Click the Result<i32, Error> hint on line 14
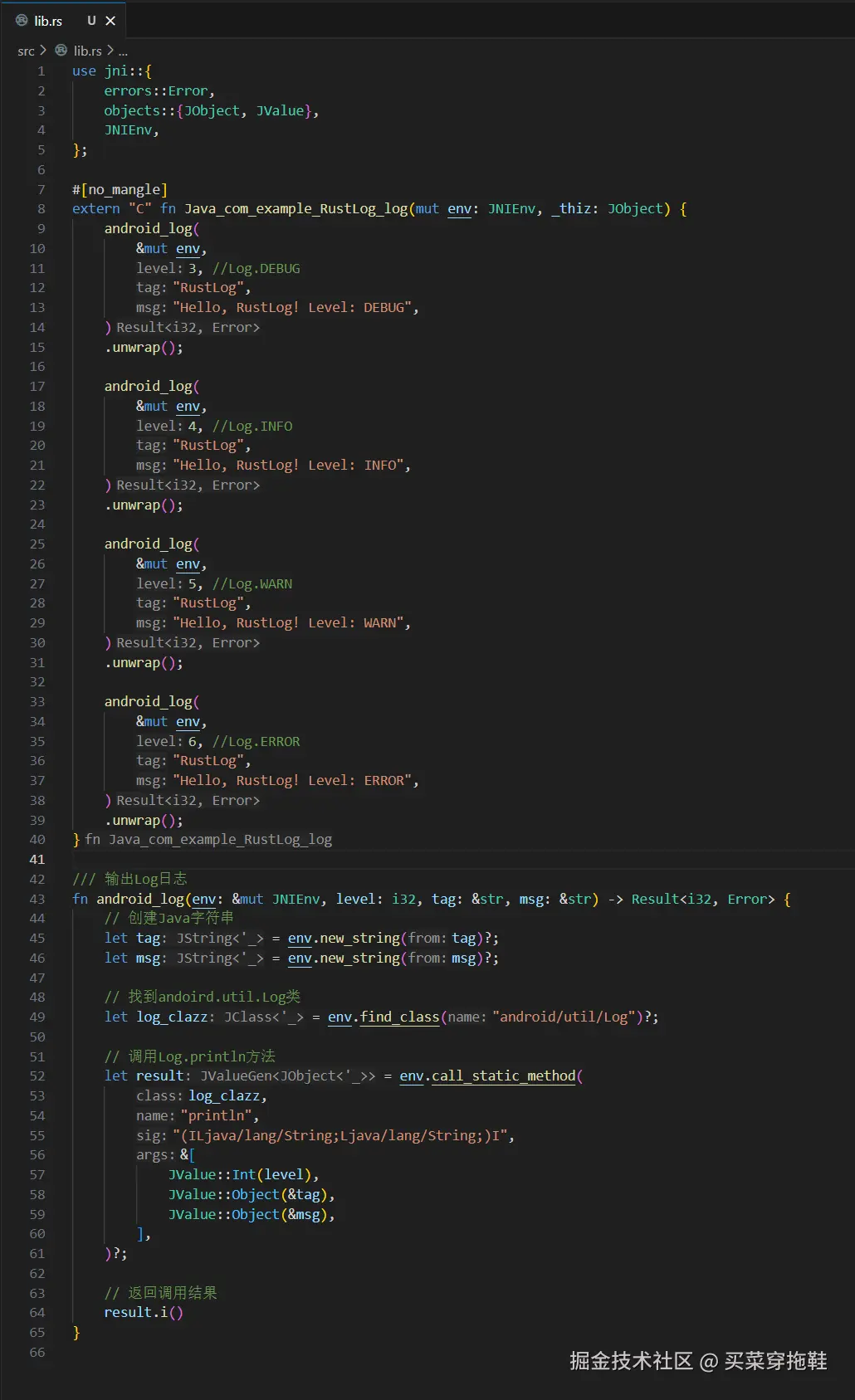 (188, 328)
